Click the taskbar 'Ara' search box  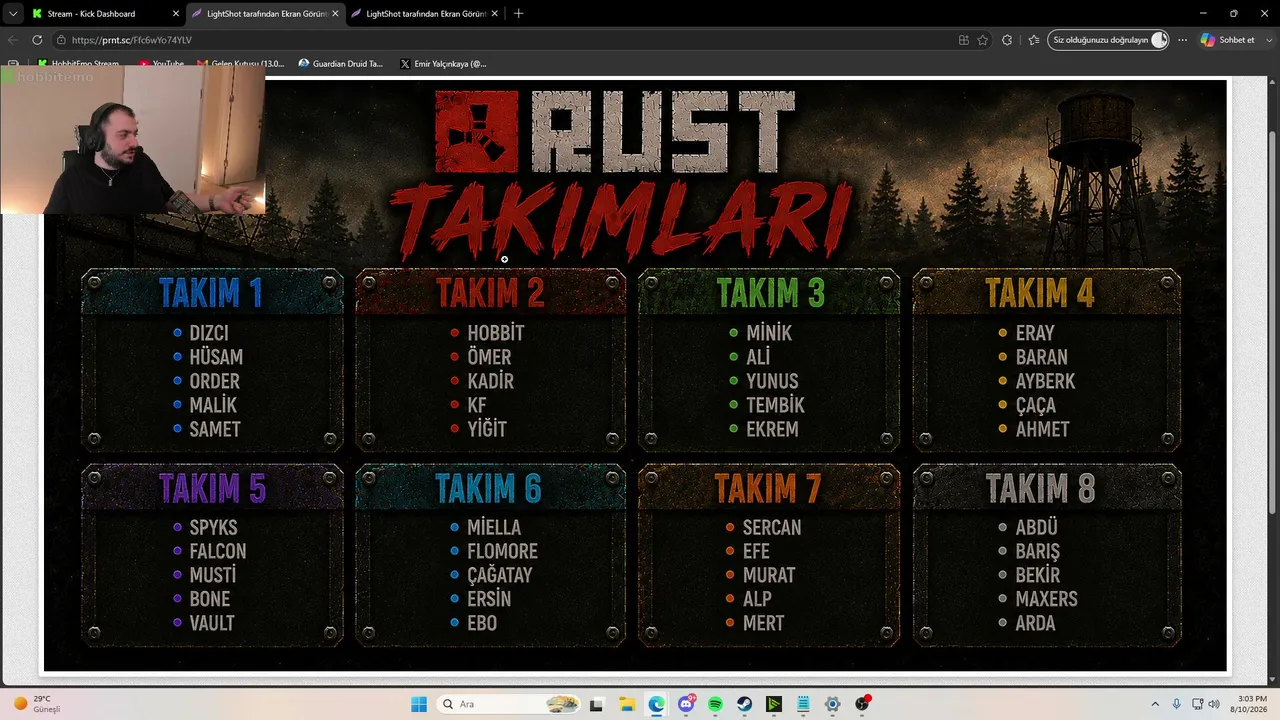click(509, 704)
